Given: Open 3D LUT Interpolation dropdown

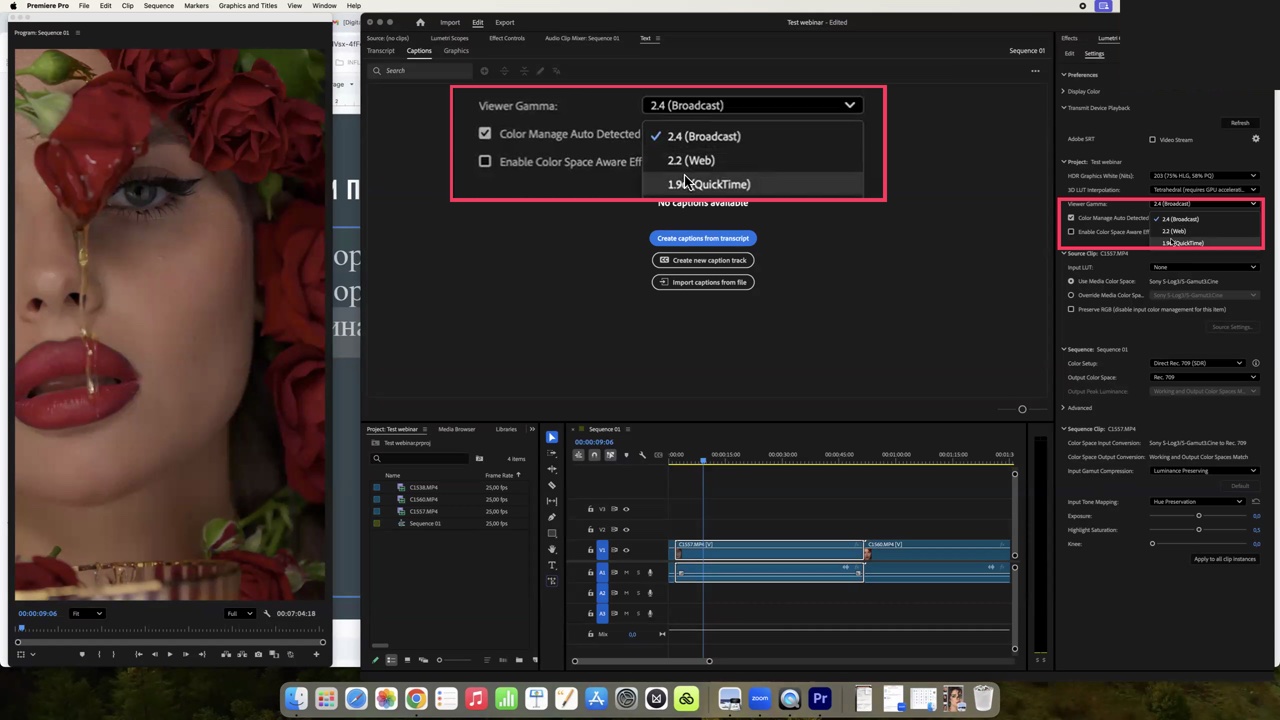Looking at the screenshot, I should pos(1205,190).
